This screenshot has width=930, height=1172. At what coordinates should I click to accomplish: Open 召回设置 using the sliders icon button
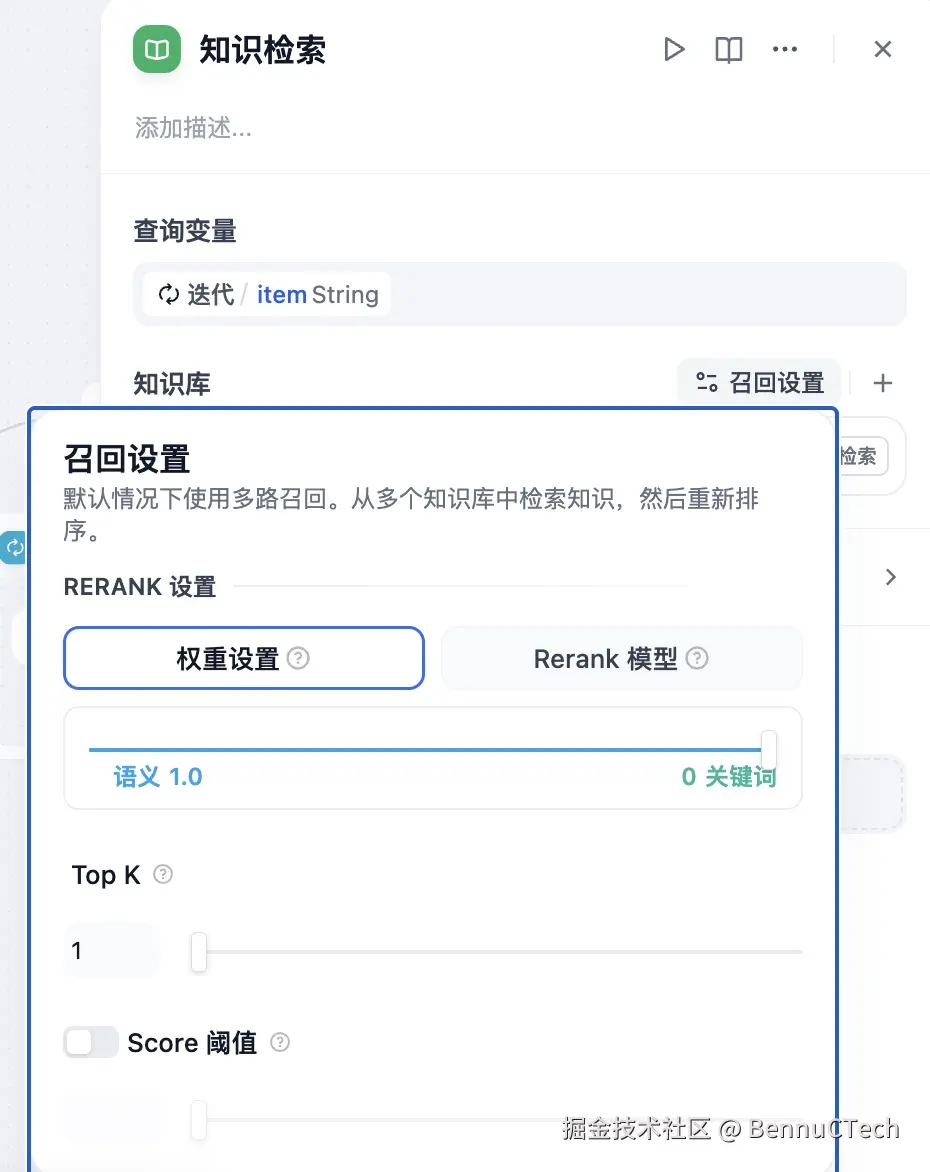(758, 381)
